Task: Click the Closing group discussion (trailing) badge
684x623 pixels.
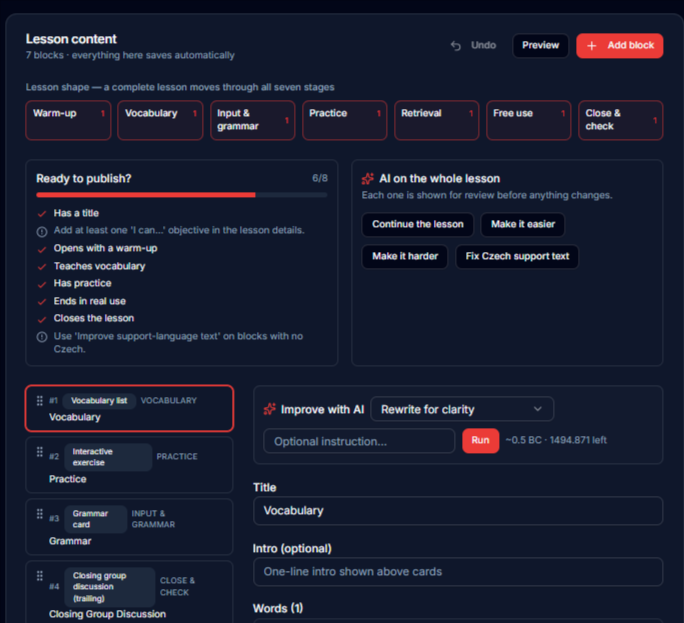Action: (x=110, y=587)
